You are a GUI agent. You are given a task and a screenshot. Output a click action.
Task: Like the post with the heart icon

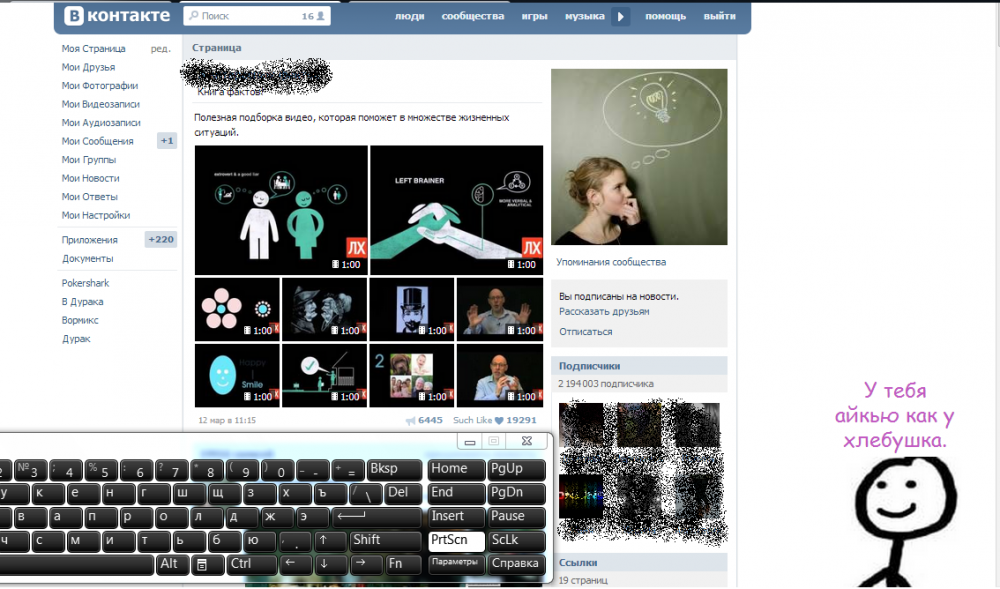pos(499,421)
